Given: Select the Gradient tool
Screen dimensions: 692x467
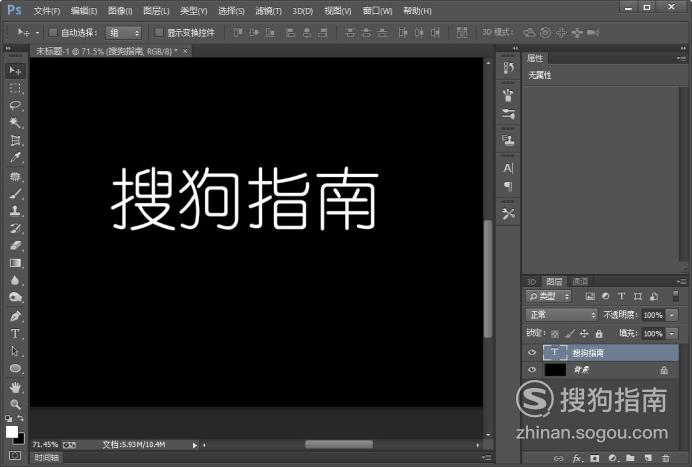Looking at the screenshot, I should [x=15, y=263].
